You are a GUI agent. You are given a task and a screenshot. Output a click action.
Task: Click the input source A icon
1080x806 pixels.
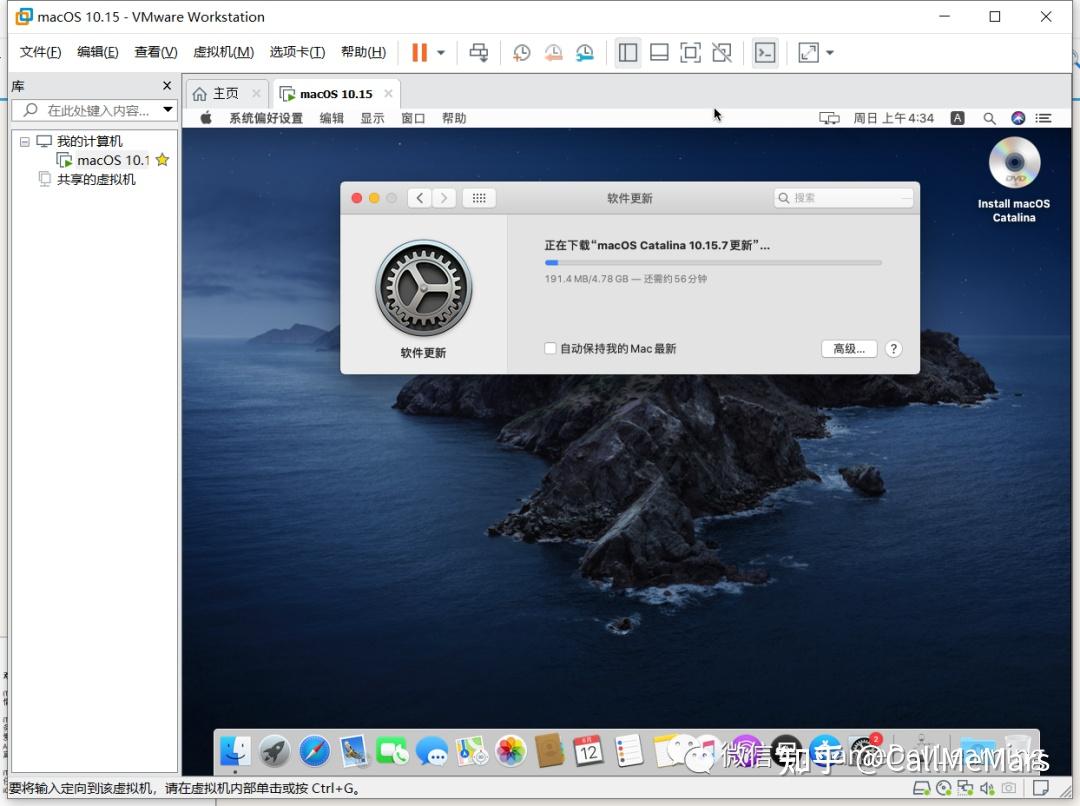(957, 118)
